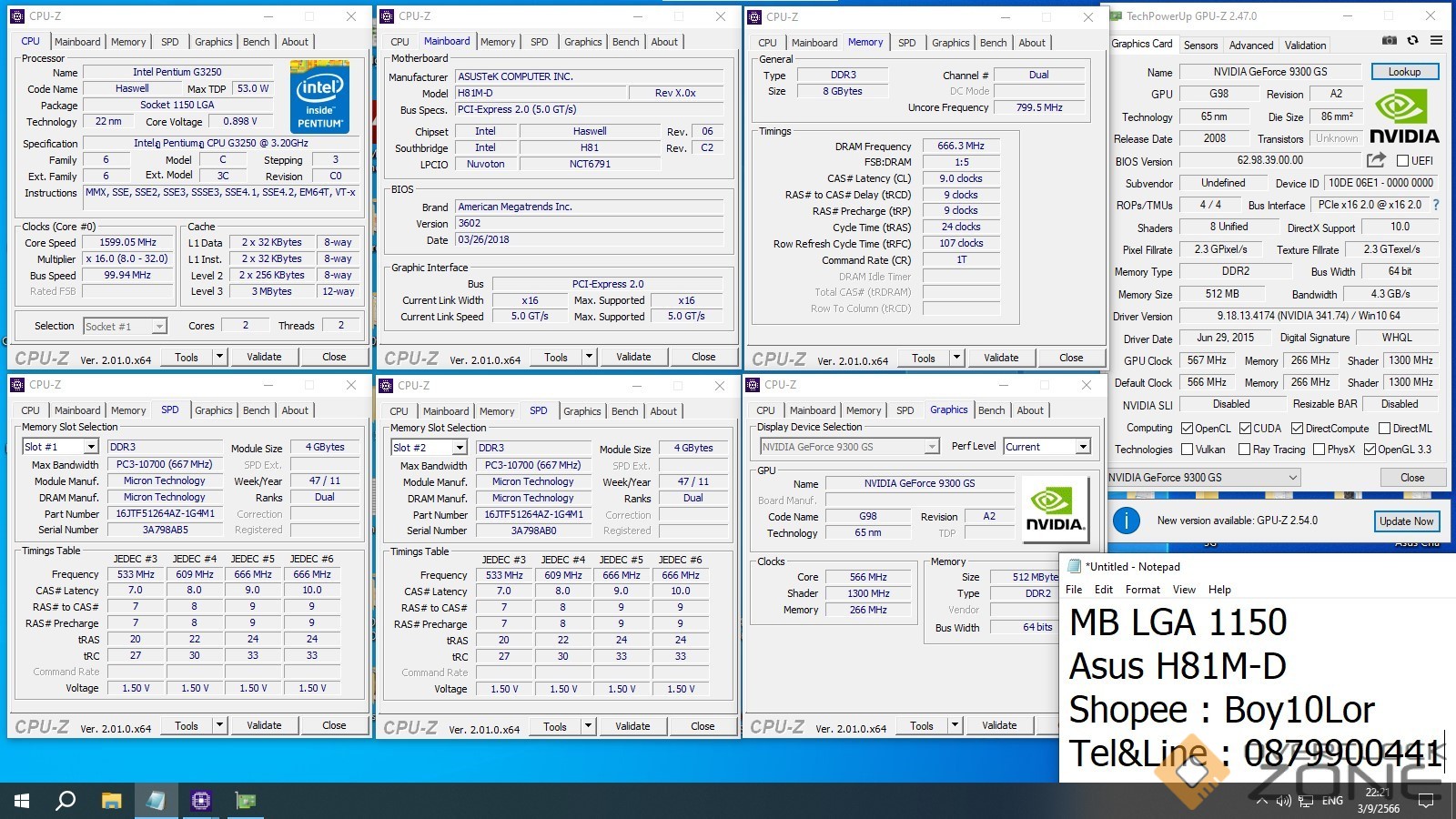Click the Bus Interface question mark icon
The height and width of the screenshot is (819, 1456).
[x=1436, y=205]
